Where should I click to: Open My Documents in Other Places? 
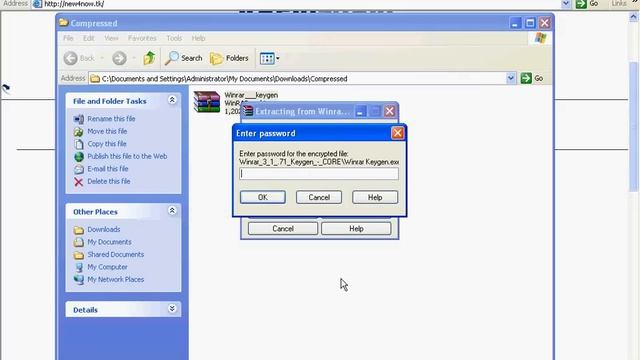[x=109, y=242]
